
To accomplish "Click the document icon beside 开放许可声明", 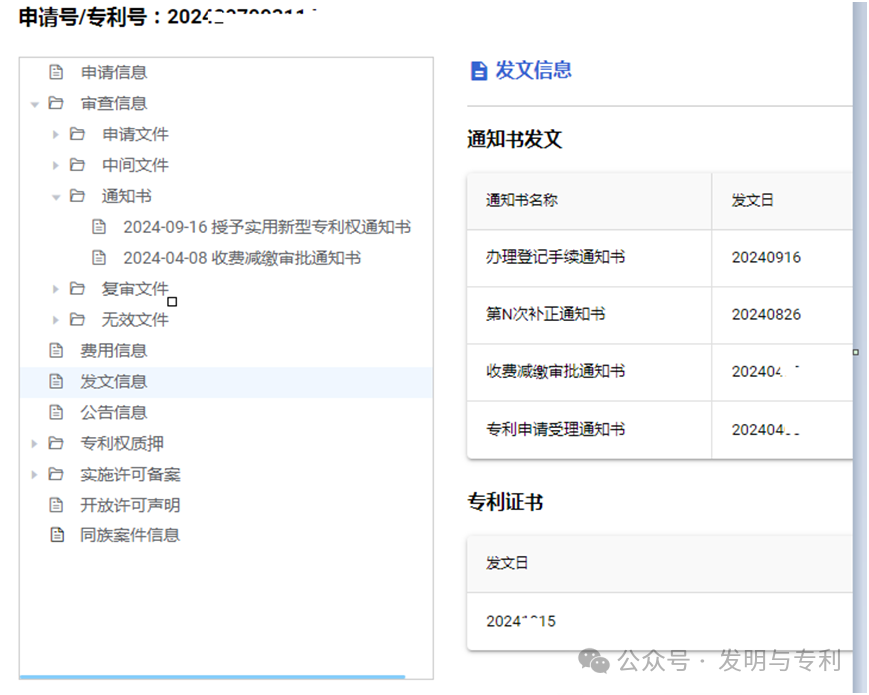I will [57, 504].
